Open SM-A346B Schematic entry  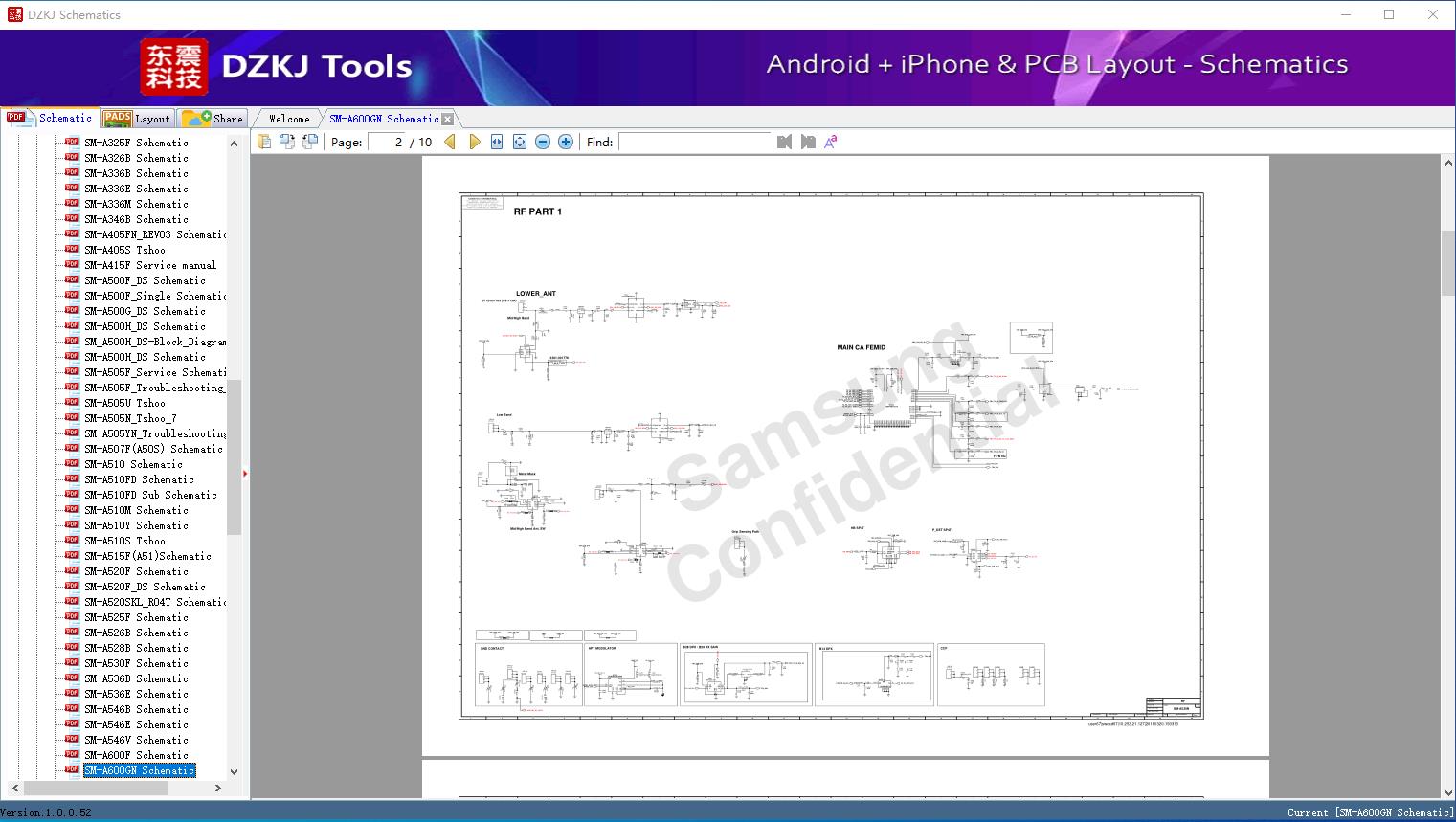click(136, 219)
